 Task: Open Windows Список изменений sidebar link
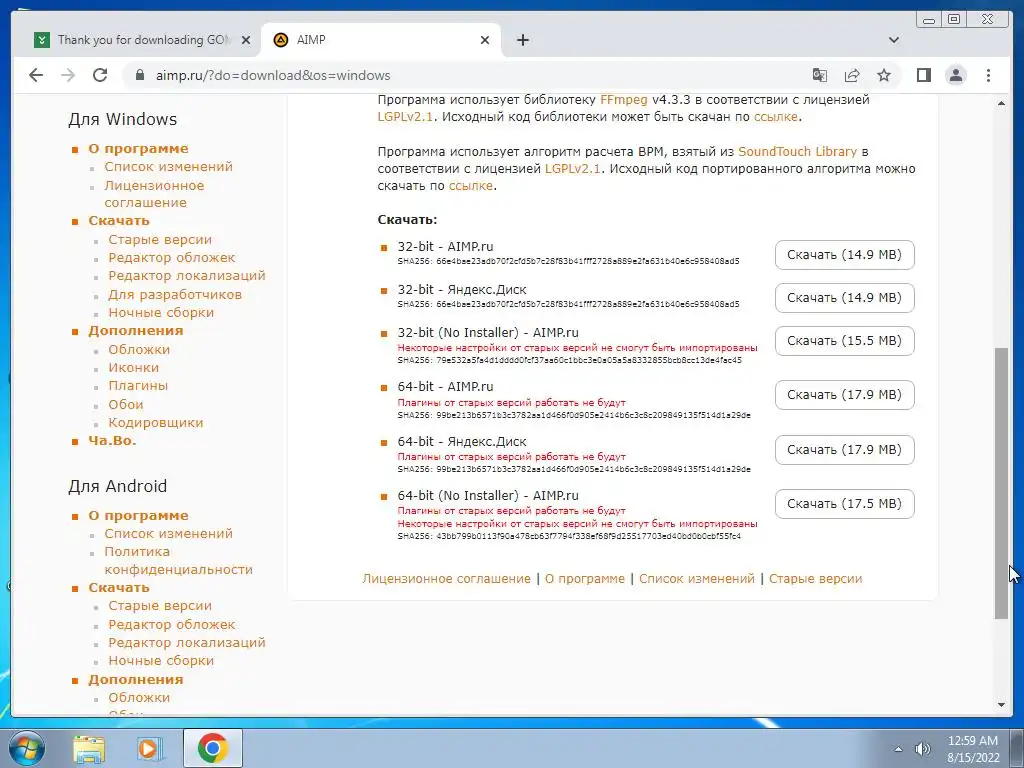pos(168,167)
